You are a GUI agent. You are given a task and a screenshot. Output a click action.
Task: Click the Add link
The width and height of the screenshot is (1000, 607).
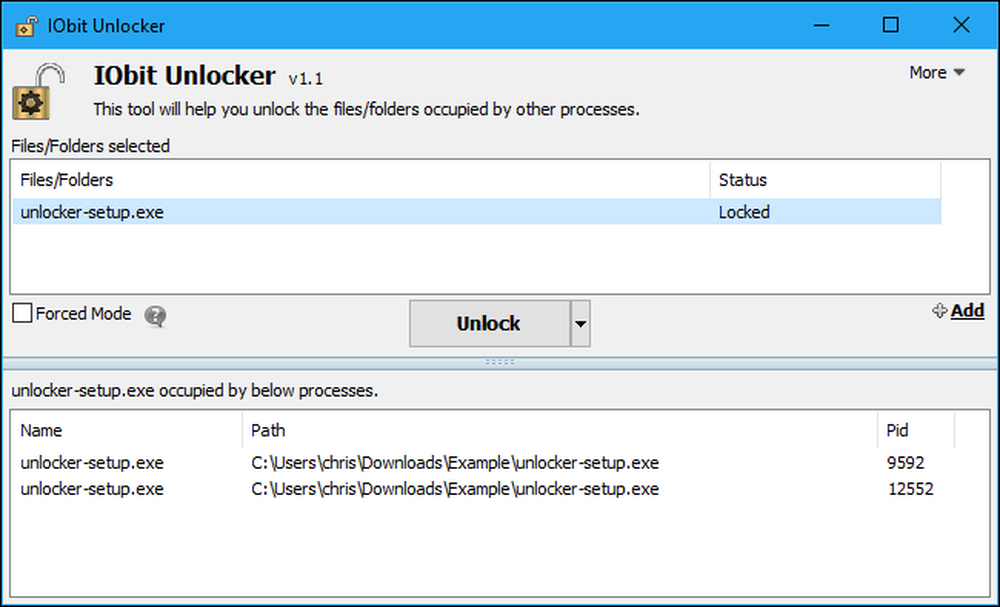click(967, 311)
